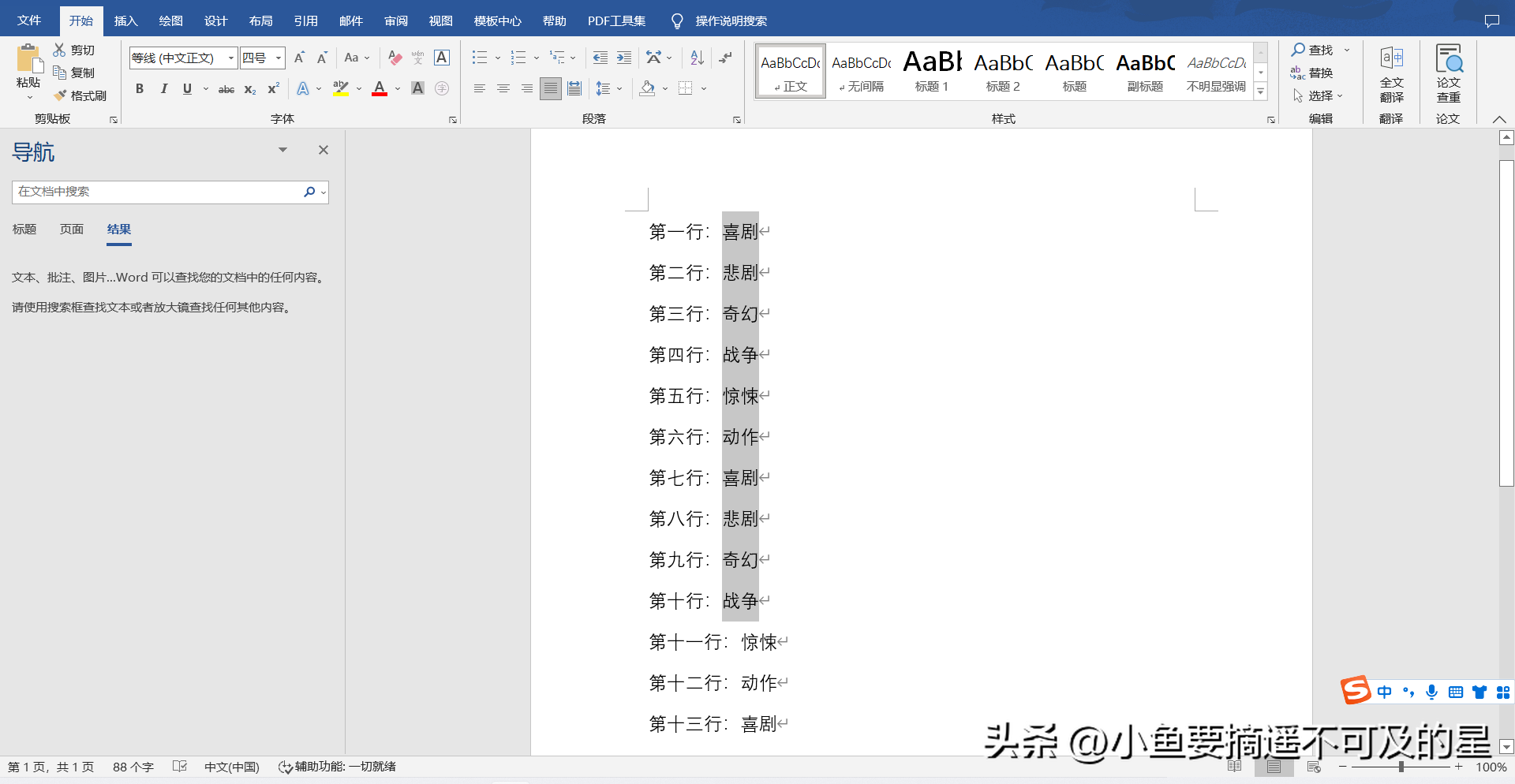Screen dimensions: 1515x784
Task: Click the Enclosed Characters icon
Action: (x=442, y=88)
